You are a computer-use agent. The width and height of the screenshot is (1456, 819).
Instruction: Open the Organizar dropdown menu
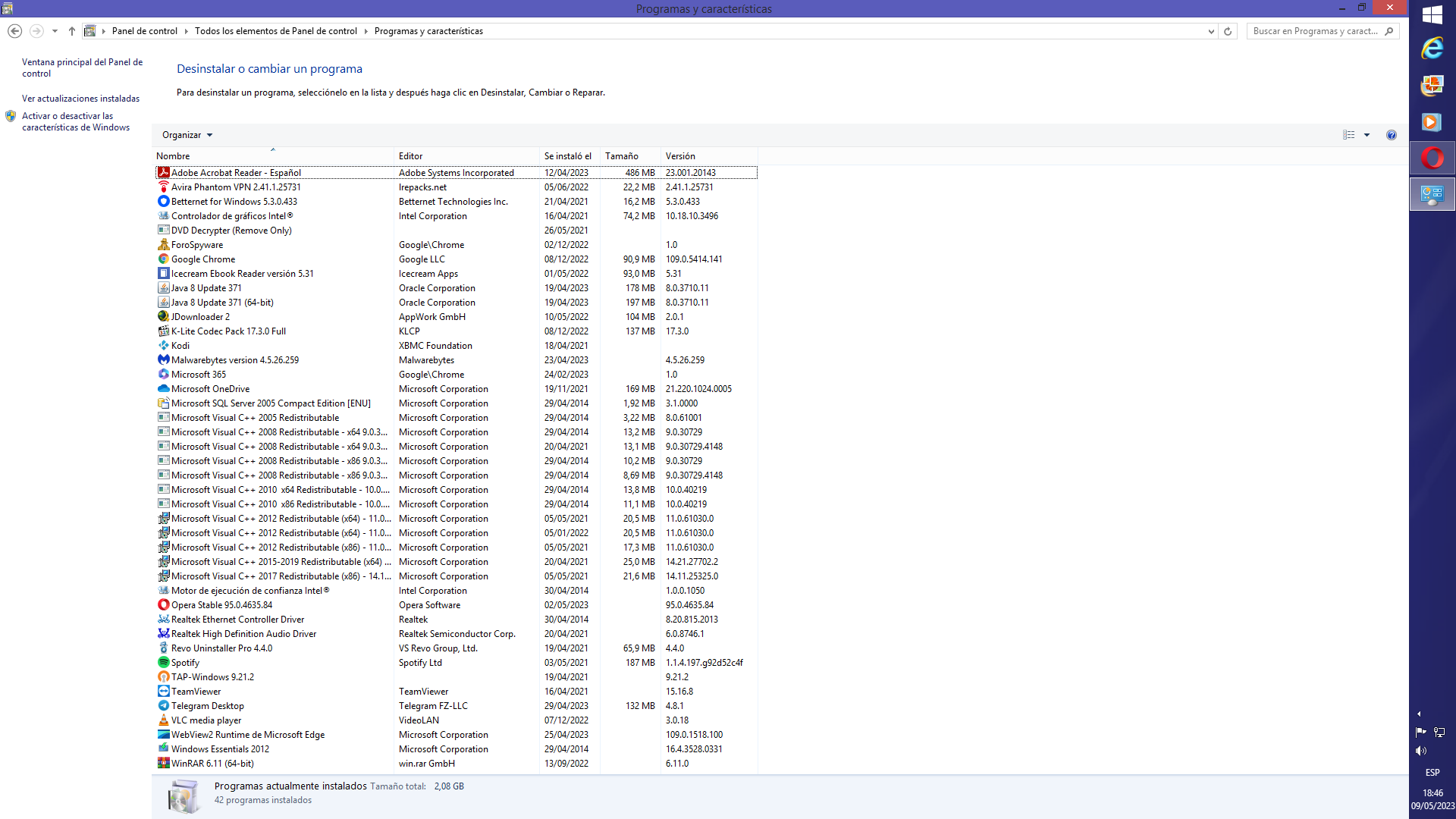(x=187, y=135)
